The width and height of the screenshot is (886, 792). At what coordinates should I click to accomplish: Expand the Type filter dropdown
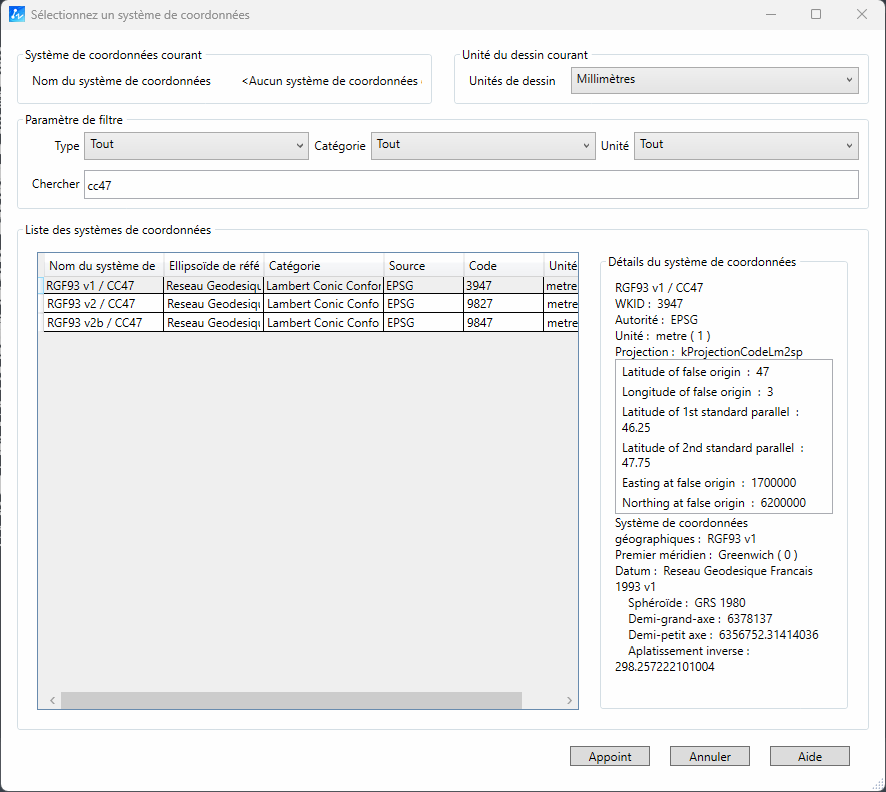[196, 146]
